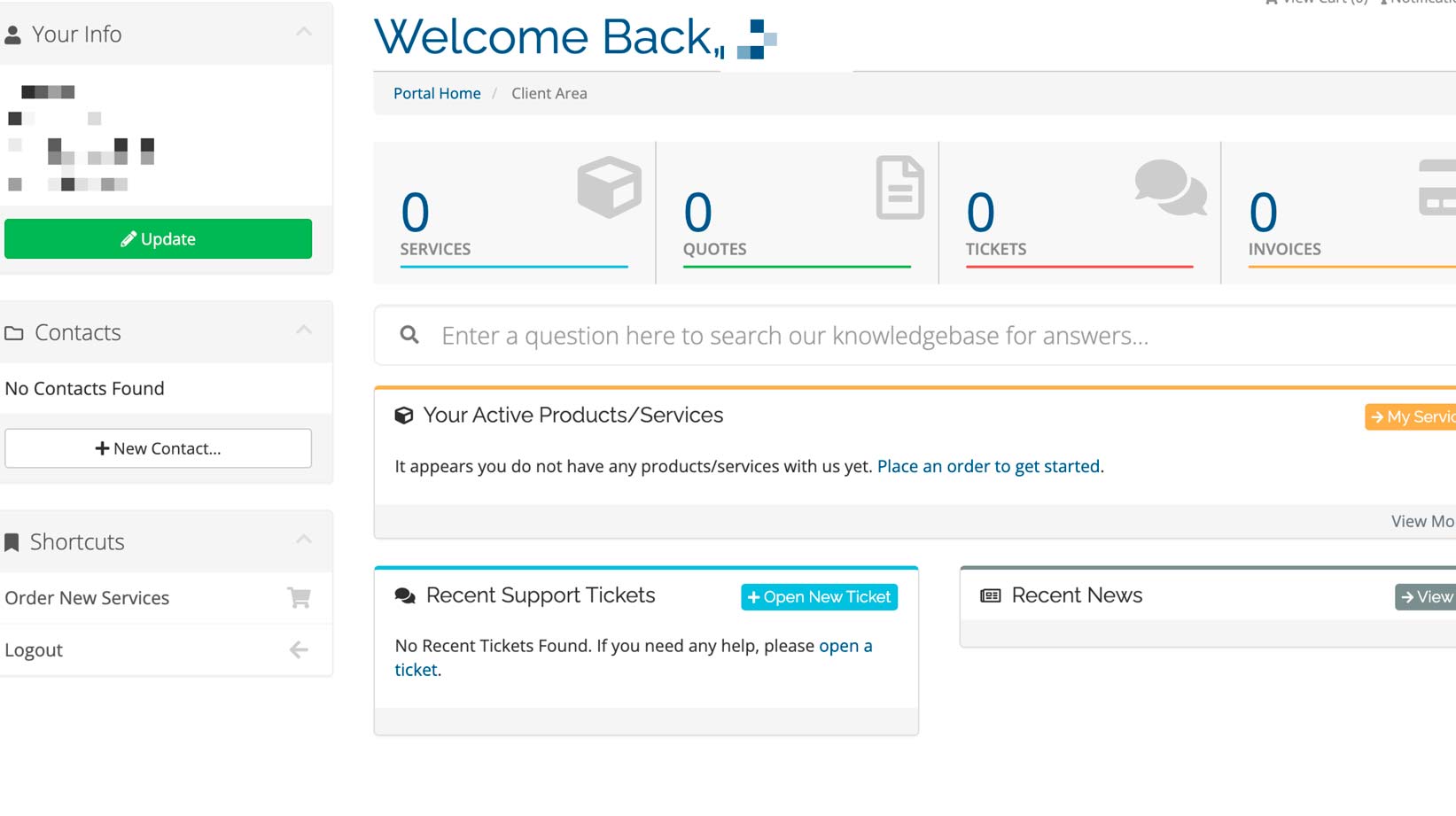The width and height of the screenshot is (1456, 816).
Task: Collapse the Contacts panel
Action: [x=304, y=330]
